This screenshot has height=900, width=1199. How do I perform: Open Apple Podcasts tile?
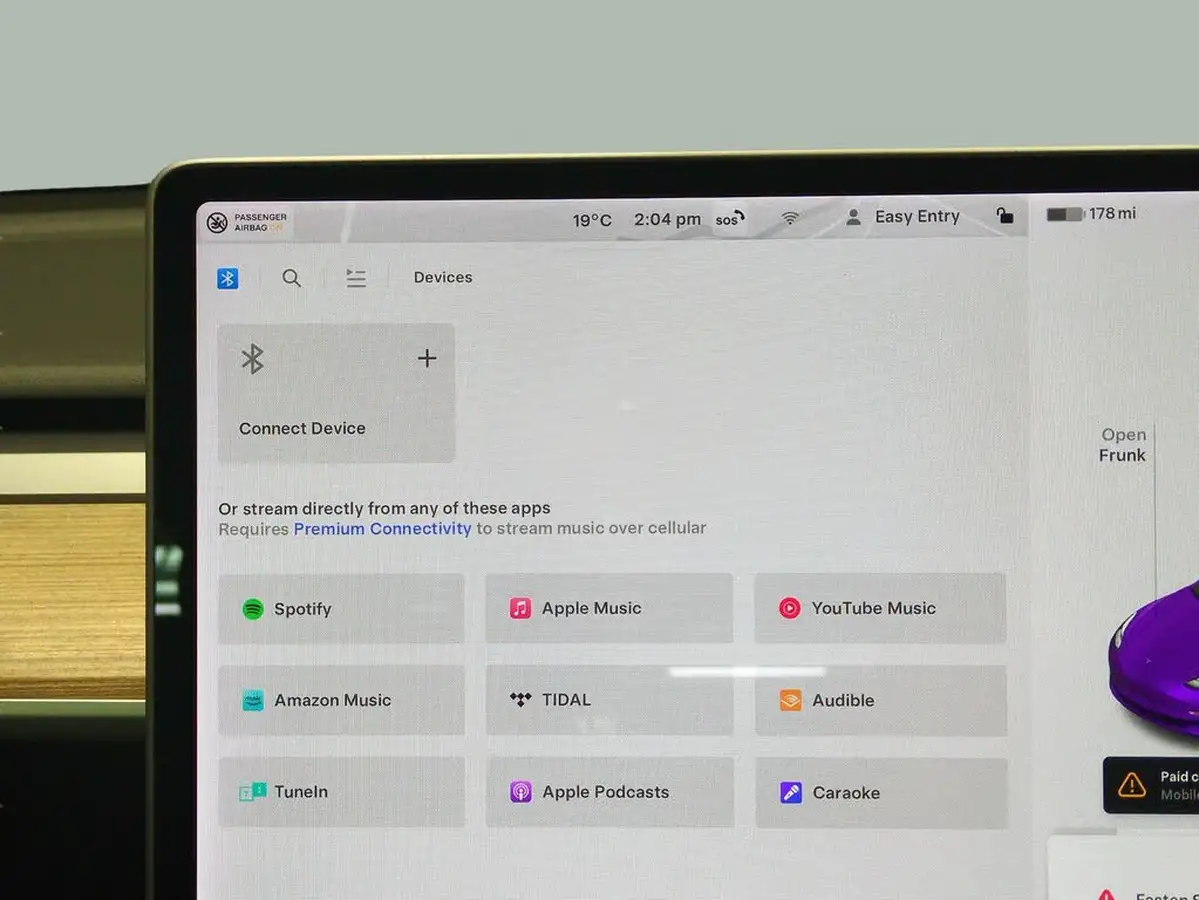pos(609,792)
